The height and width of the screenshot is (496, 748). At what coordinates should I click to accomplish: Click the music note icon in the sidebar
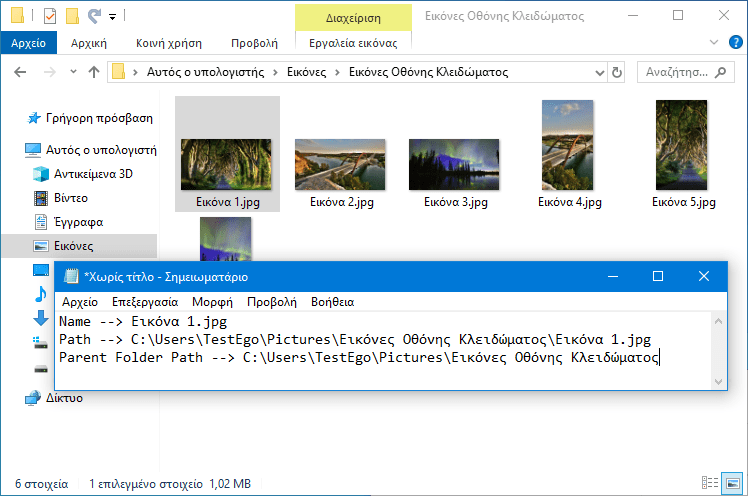[41, 294]
